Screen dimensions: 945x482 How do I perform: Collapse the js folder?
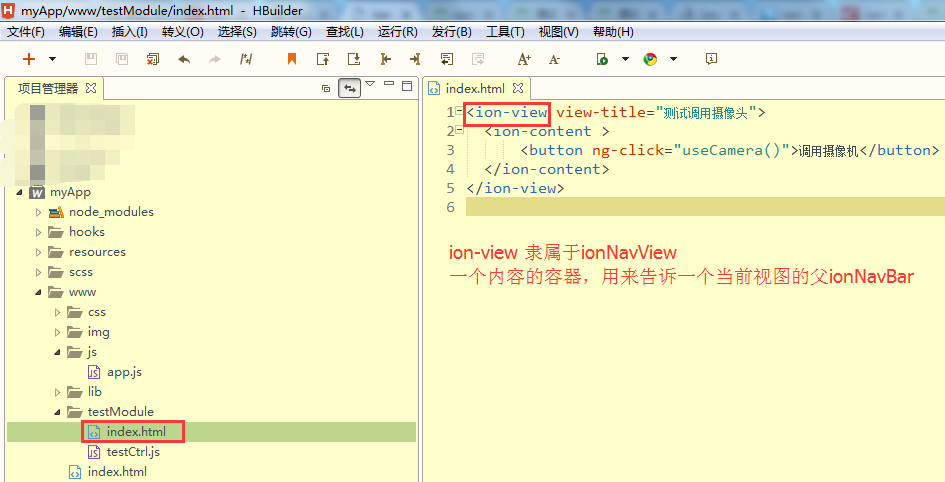(57, 352)
